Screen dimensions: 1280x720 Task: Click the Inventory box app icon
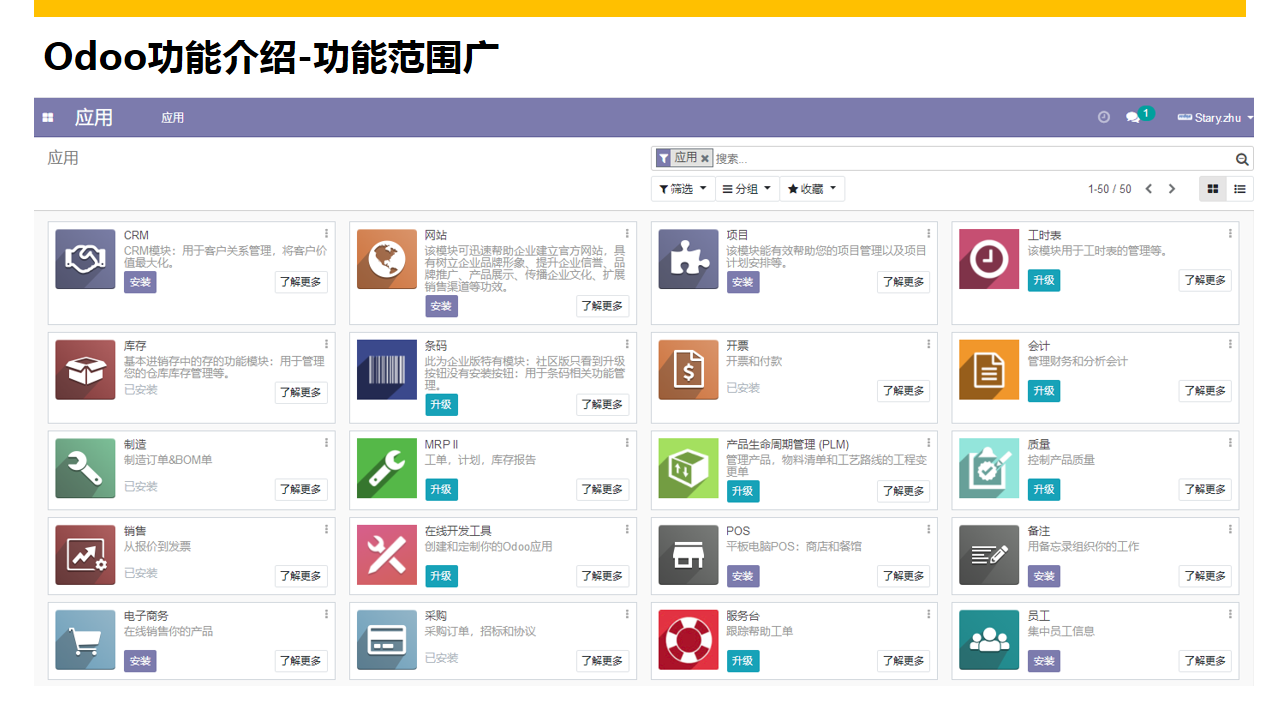85,369
